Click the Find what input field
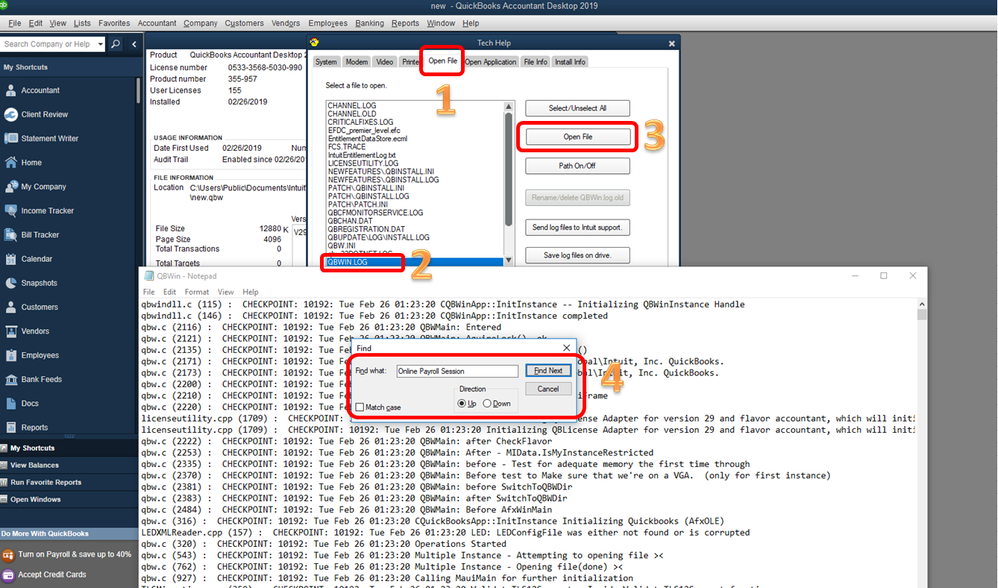Screen dimensions: 998x588 pos(457,371)
